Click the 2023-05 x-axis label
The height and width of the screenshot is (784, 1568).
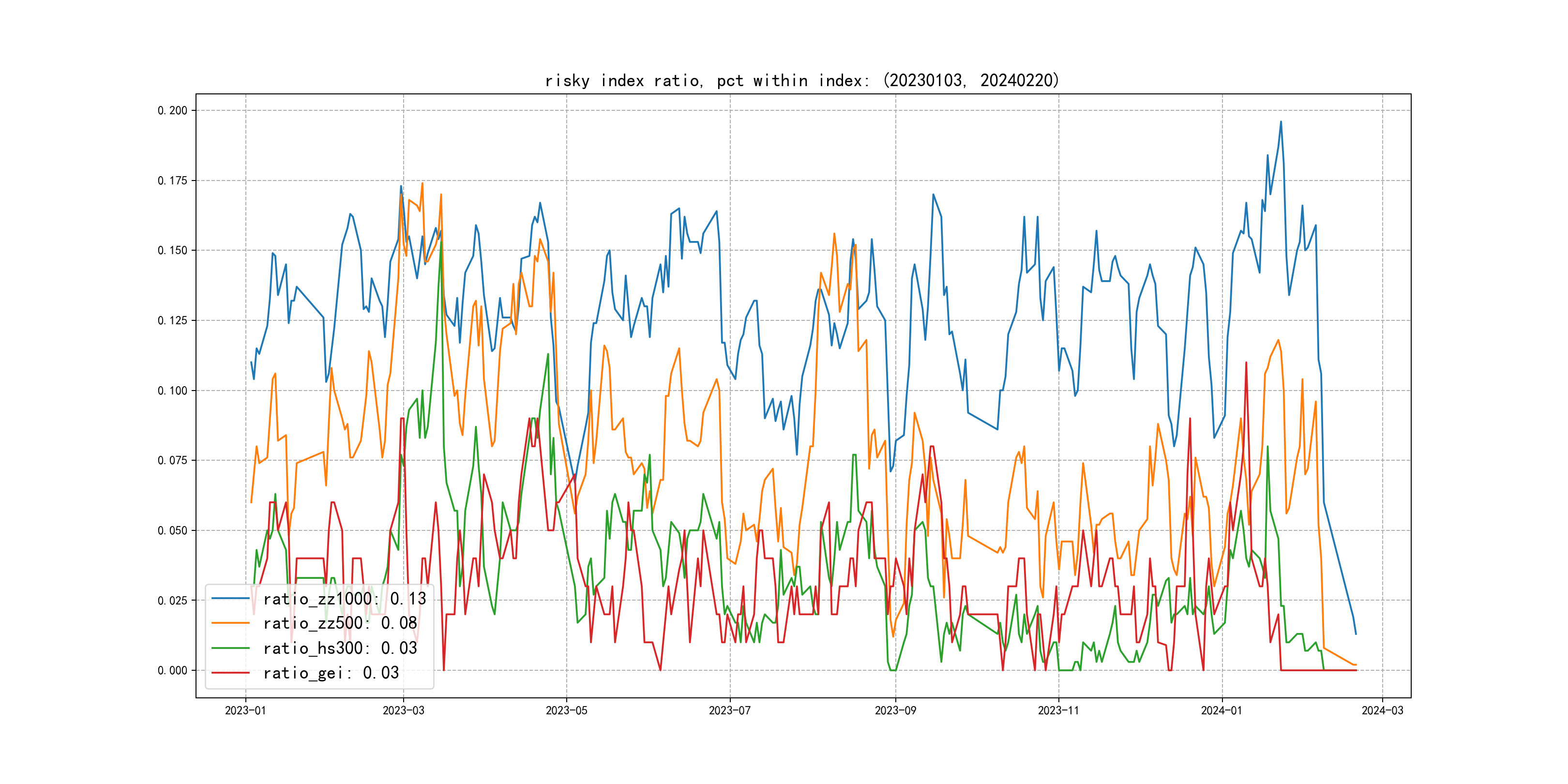click(566, 711)
